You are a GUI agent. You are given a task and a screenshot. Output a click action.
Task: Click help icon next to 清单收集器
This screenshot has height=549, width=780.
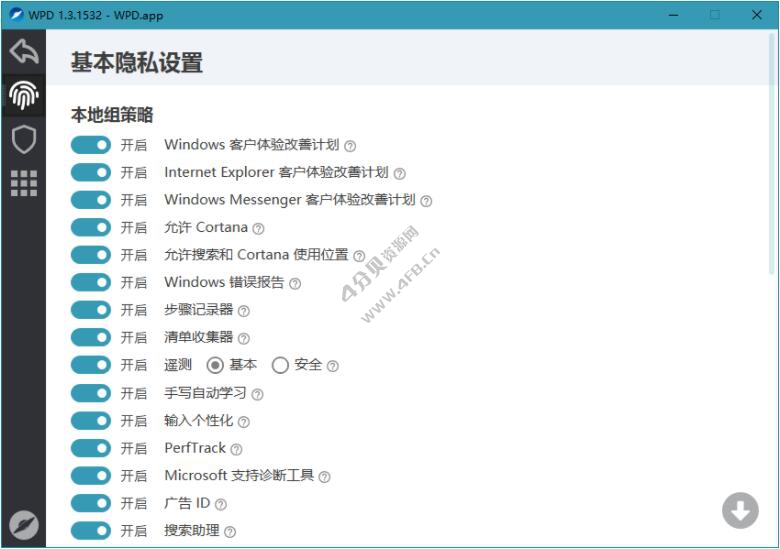(243, 339)
